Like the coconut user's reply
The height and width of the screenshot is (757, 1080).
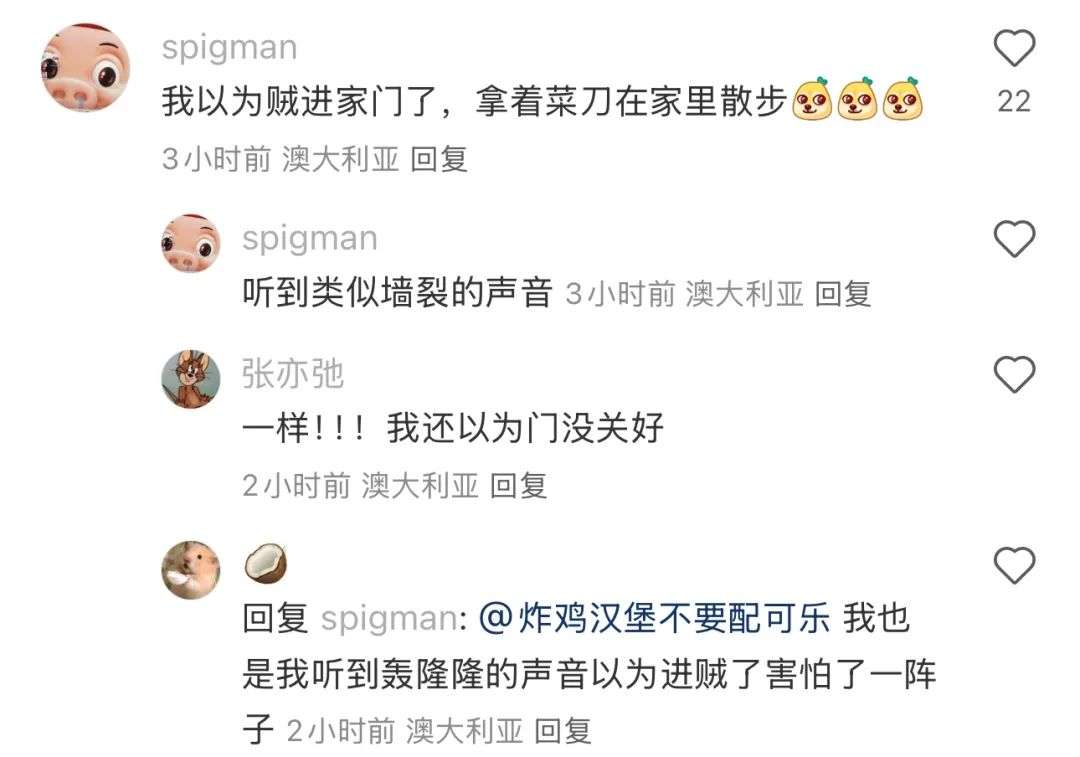point(1015,565)
